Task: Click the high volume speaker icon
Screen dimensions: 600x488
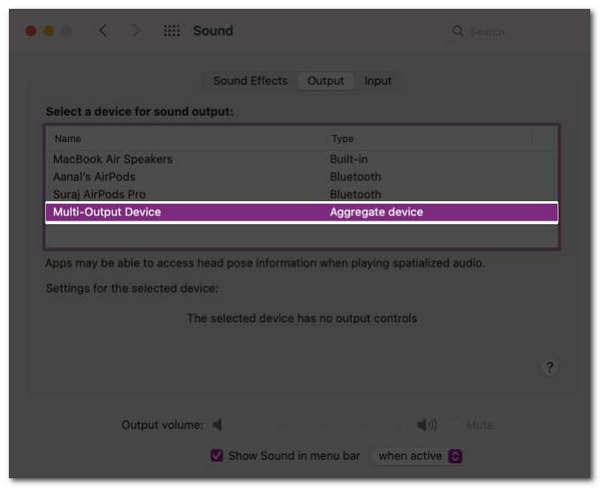Action: (427, 425)
